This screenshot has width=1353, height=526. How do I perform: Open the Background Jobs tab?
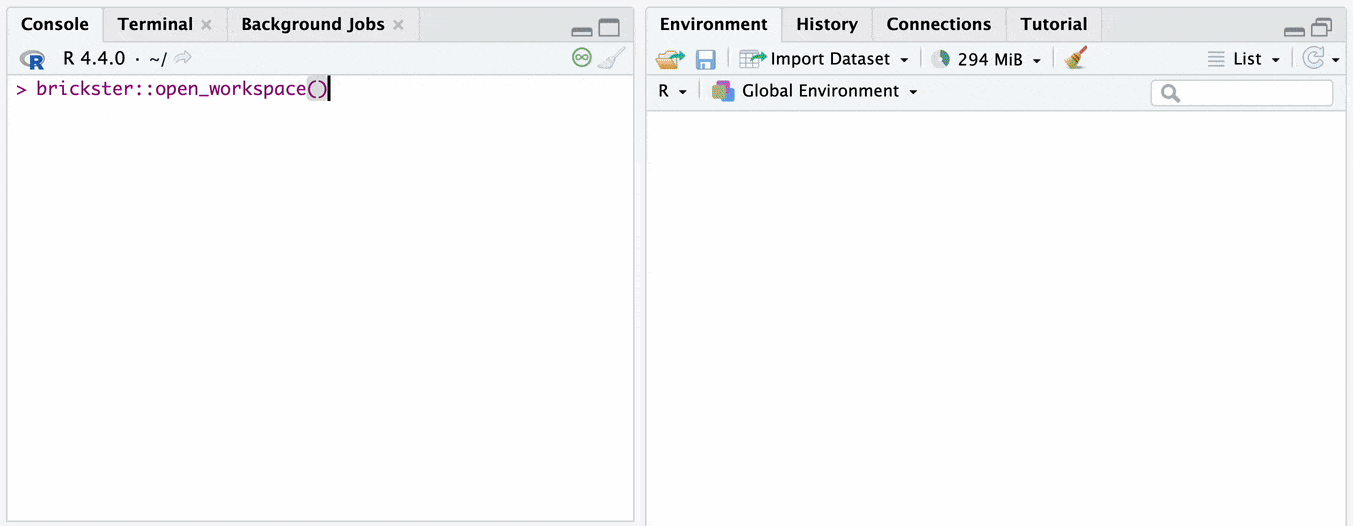click(313, 24)
